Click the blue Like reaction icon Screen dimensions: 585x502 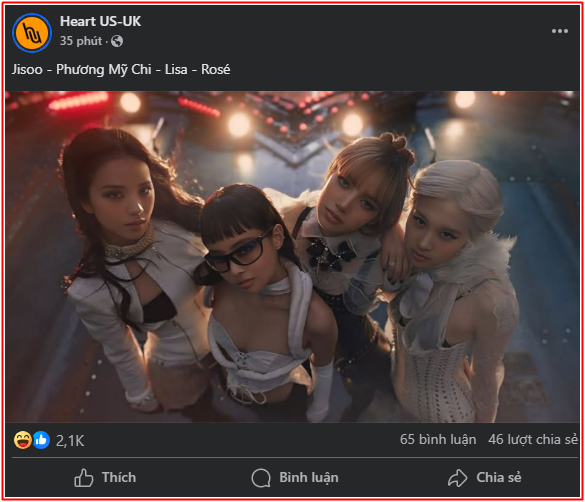click(x=41, y=440)
